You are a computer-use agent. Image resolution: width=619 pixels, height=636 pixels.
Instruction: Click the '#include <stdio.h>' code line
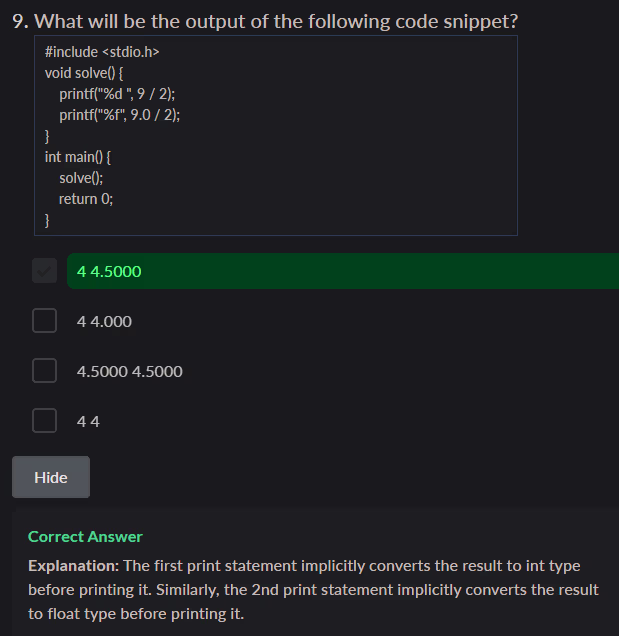tap(102, 51)
